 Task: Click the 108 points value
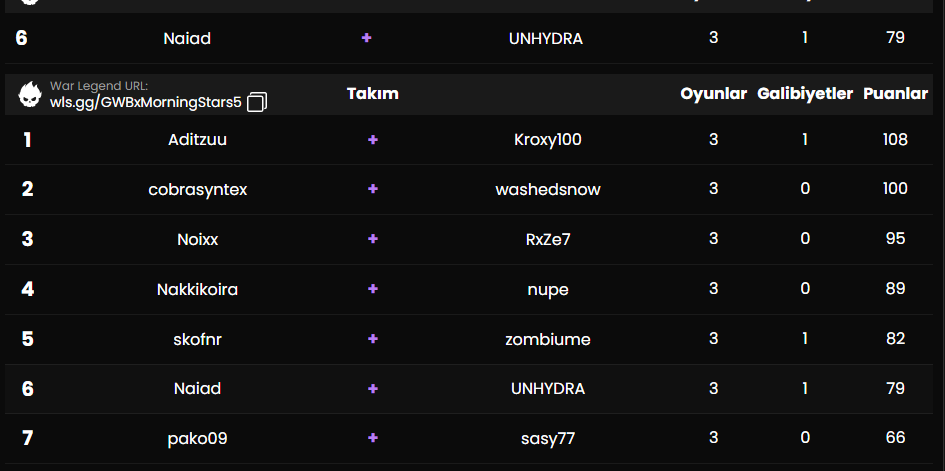[895, 140]
